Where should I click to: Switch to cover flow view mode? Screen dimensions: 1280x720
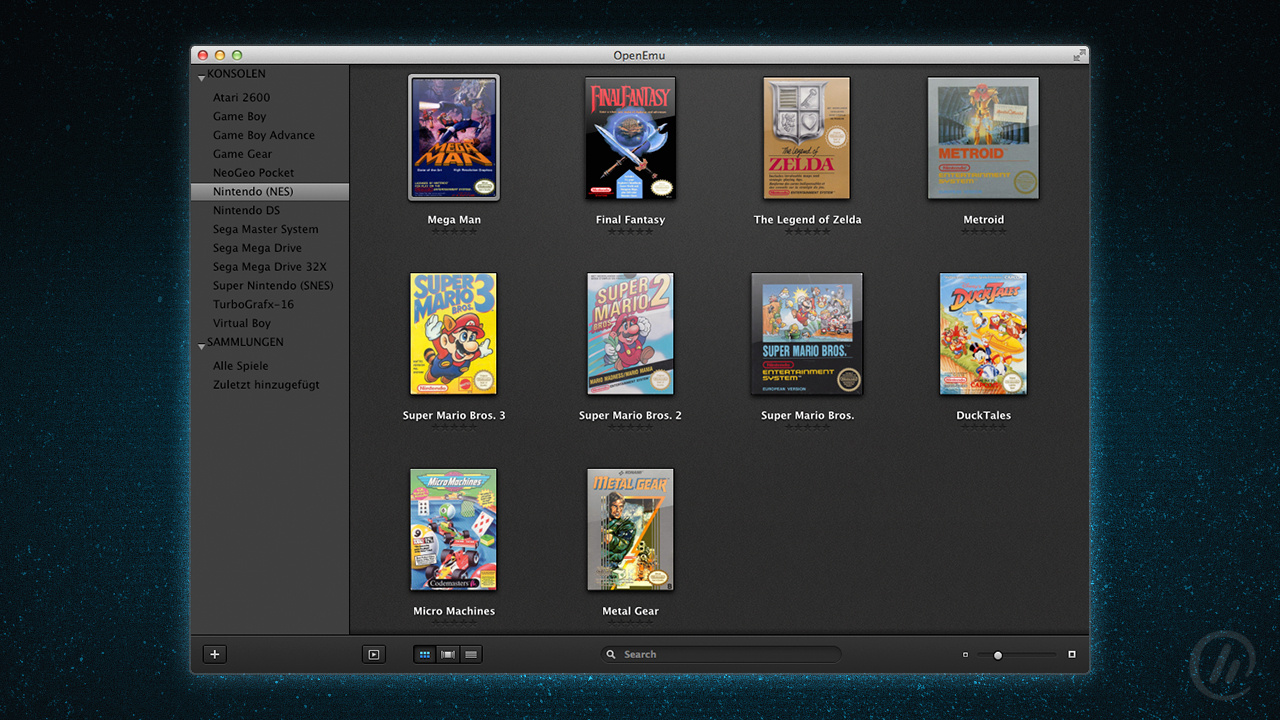448,654
